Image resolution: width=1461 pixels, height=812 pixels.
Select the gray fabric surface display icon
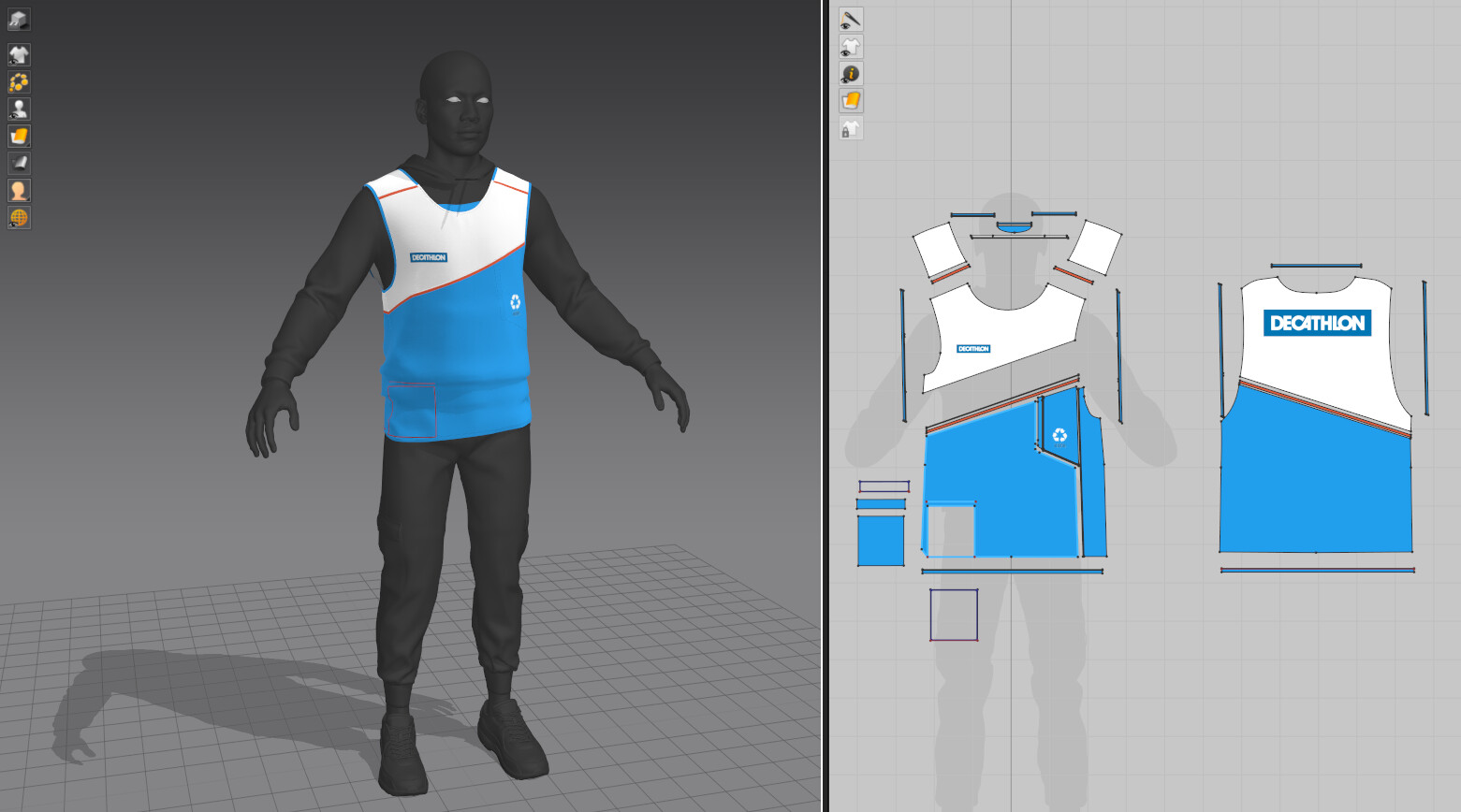point(19,163)
